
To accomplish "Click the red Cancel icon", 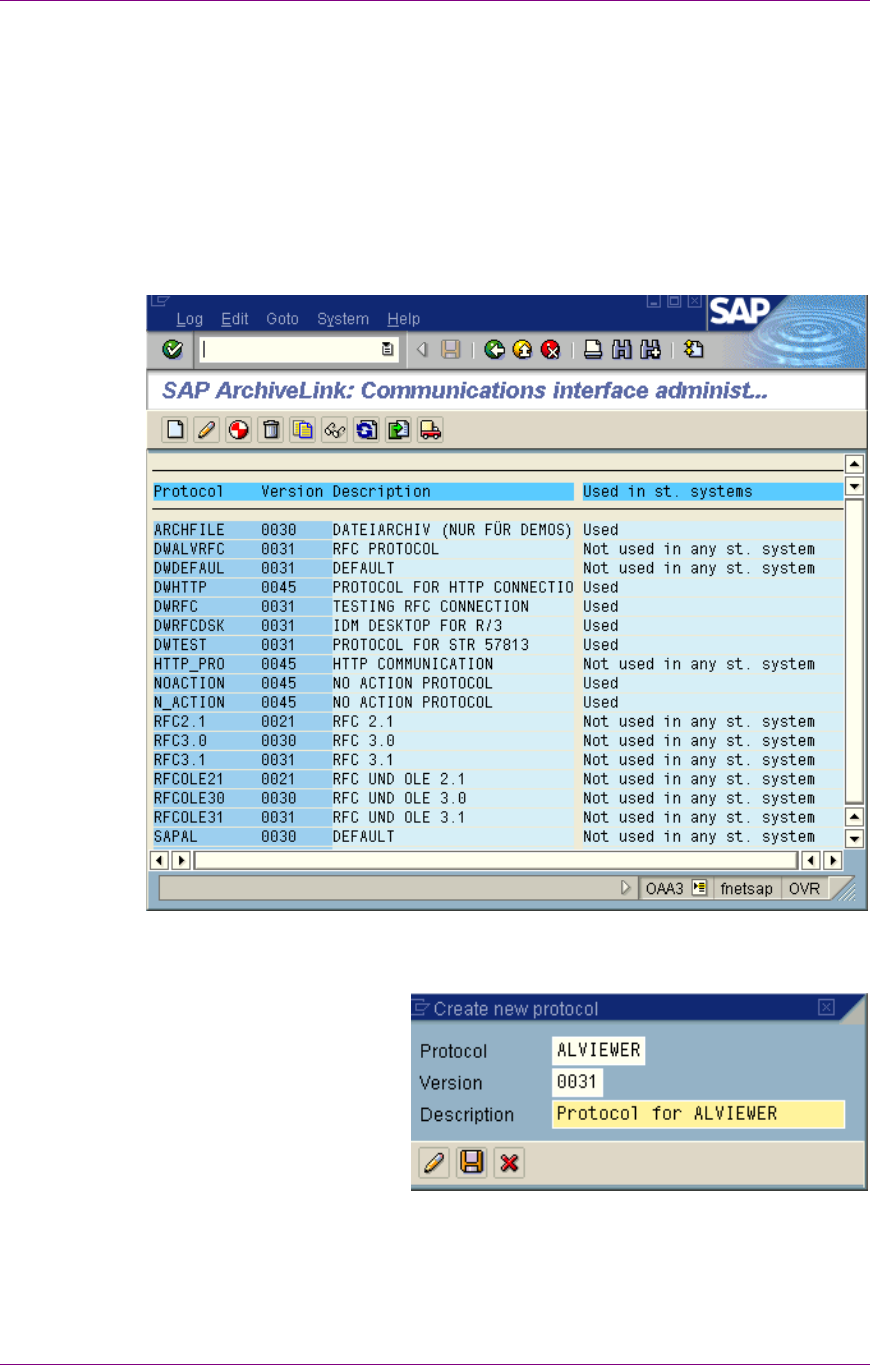I will click(x=550, y=350).
